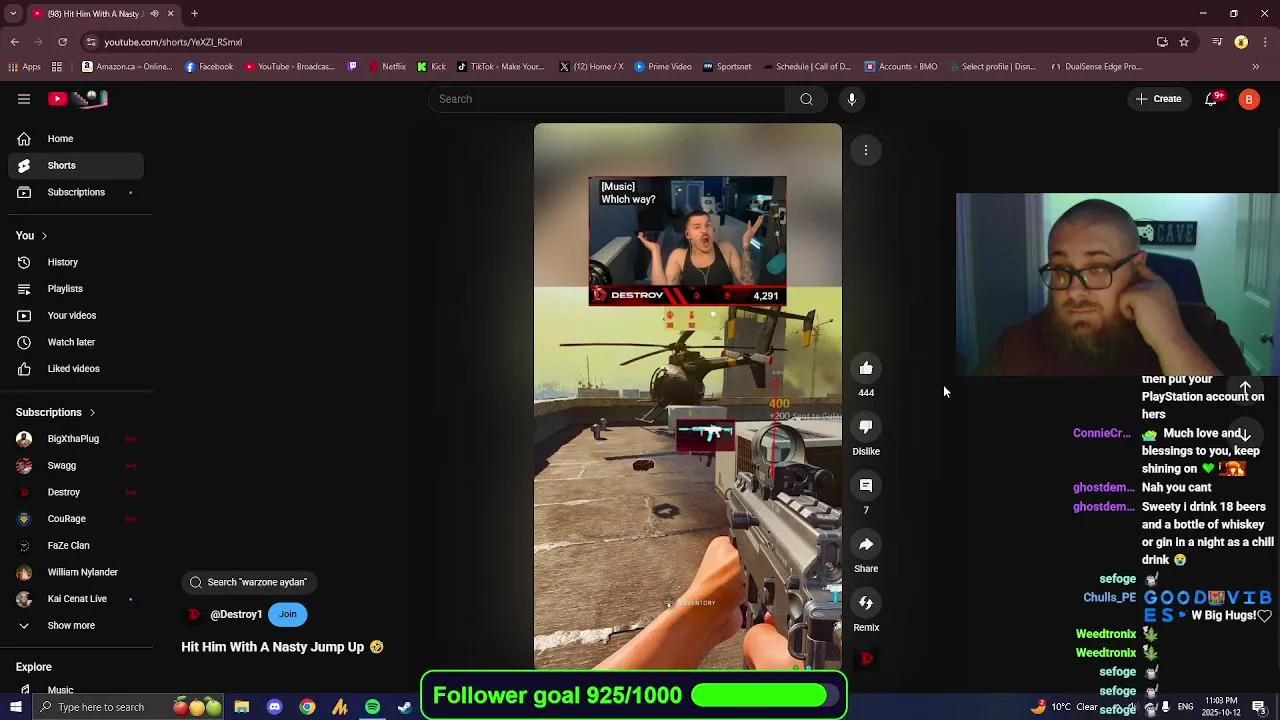Open Playlists
The height and width of the screenshot is (720, 1280).
76,289
